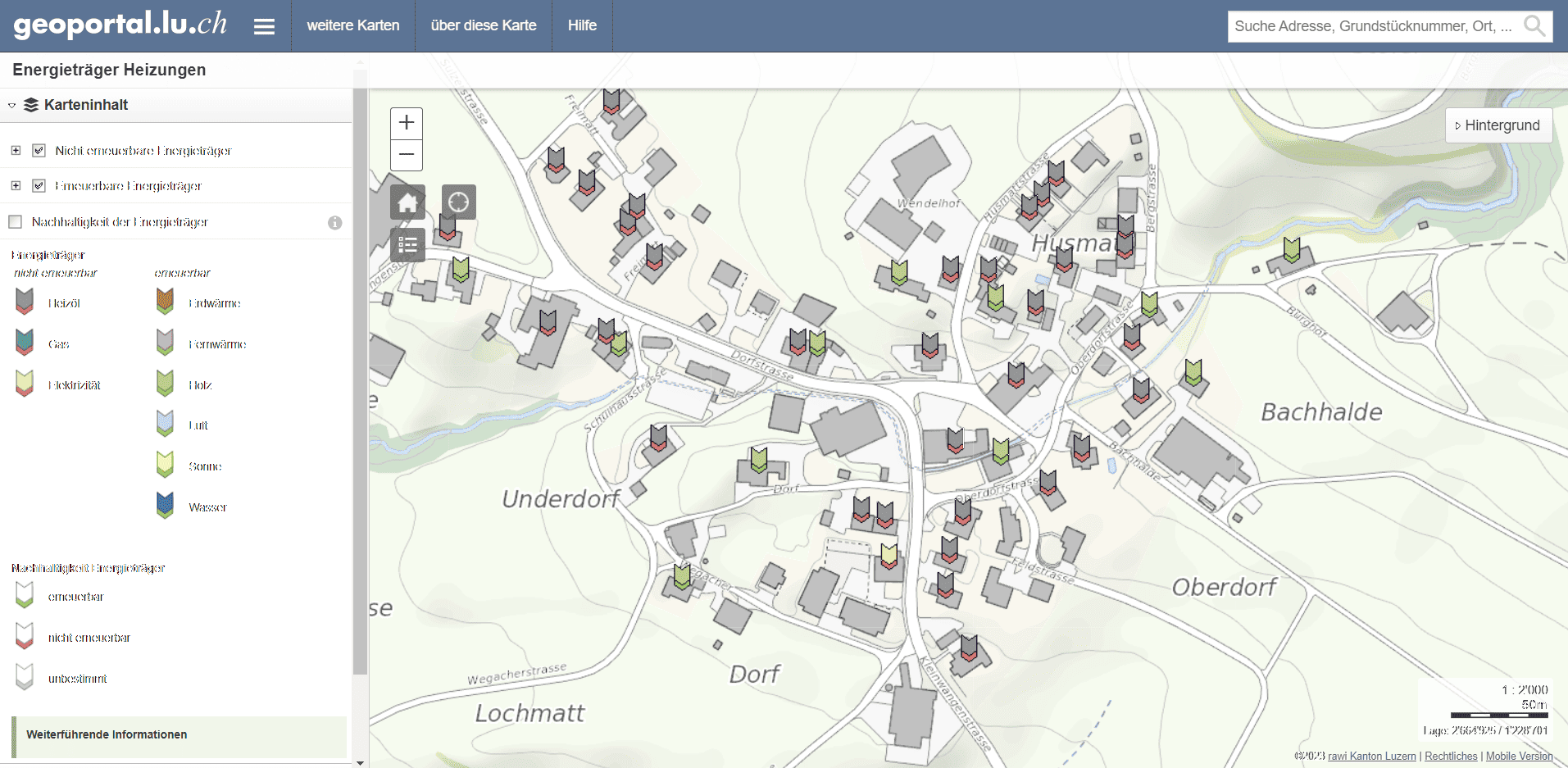Click the Elektrizität legend marker icon

click(x=25, y=384)
